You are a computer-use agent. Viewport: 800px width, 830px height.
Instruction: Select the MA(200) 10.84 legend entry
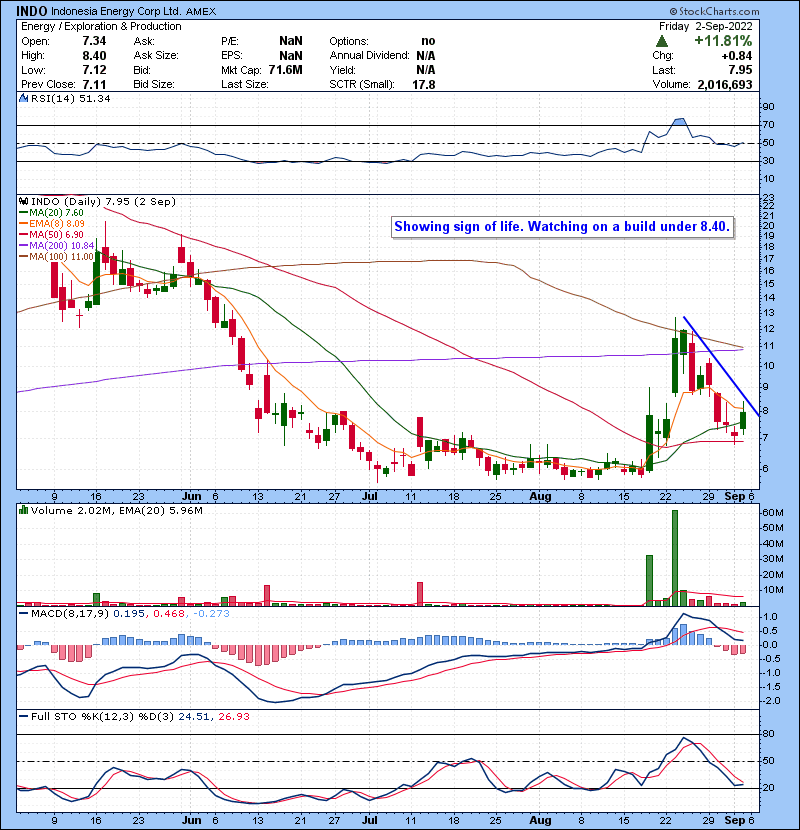[x=56, y=246]
